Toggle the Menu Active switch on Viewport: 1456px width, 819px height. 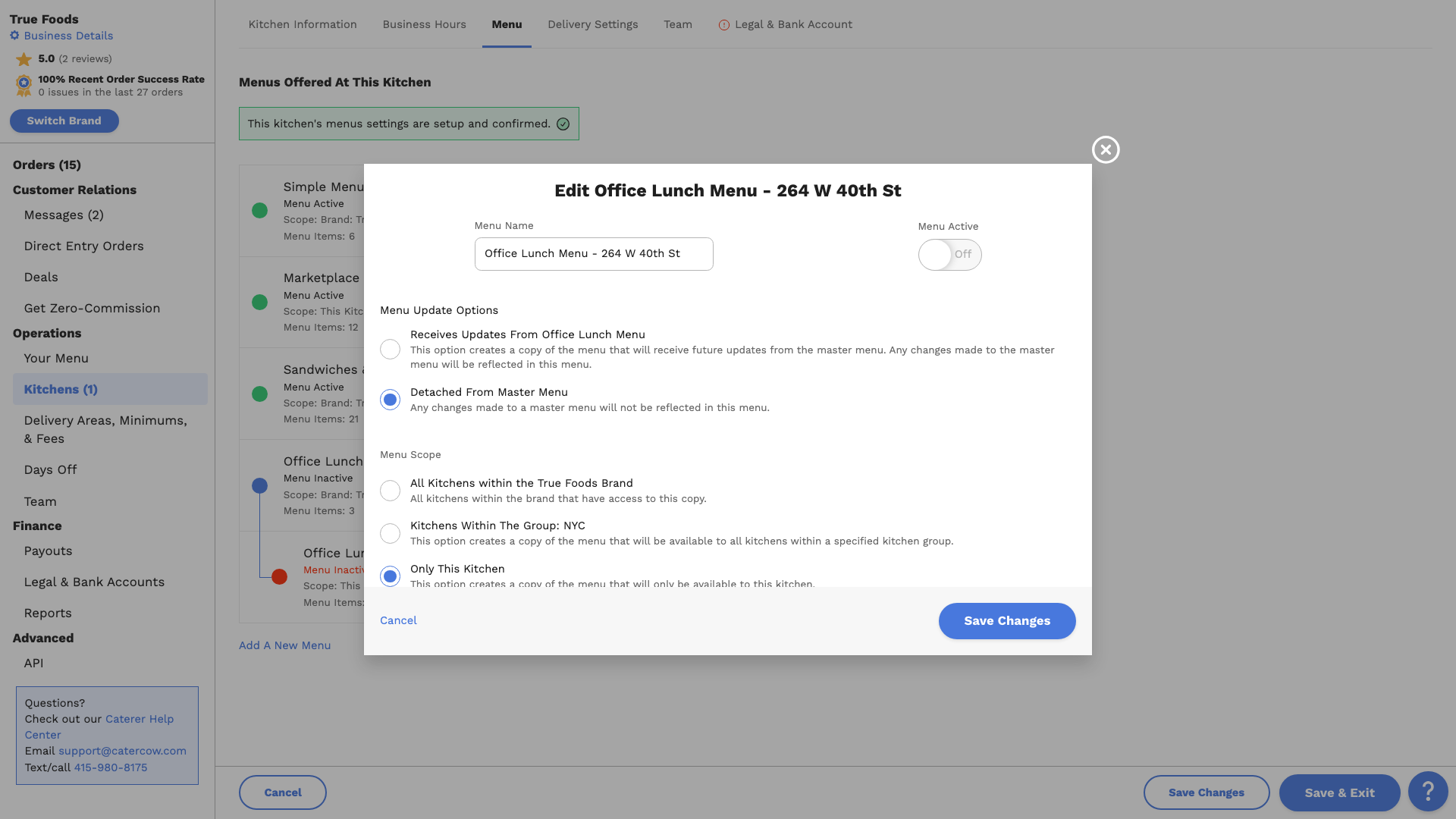point(949,255)
